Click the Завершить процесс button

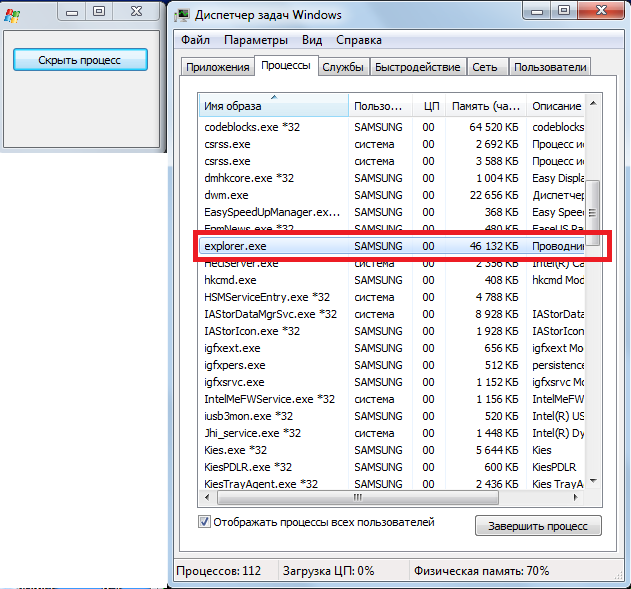click(538, 526)
